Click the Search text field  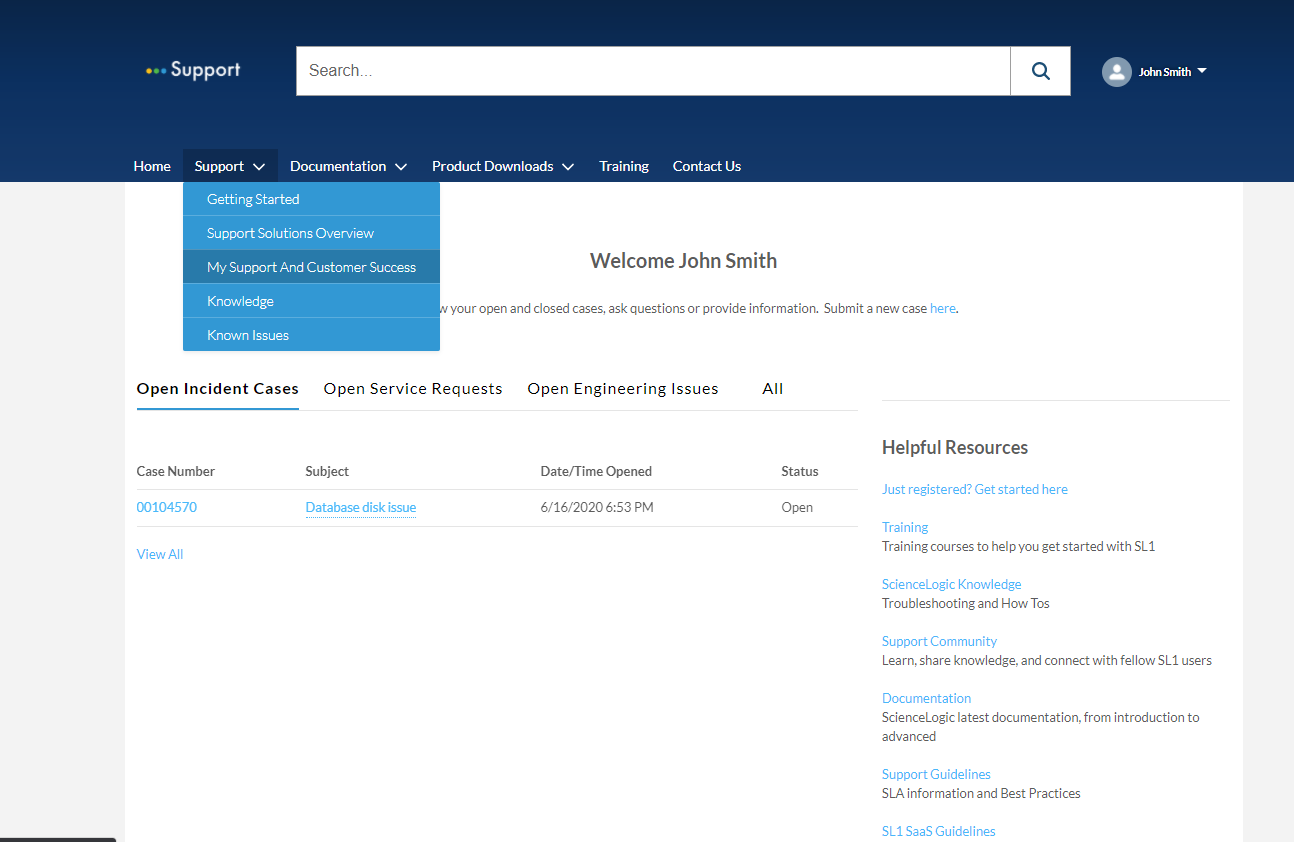652,71
